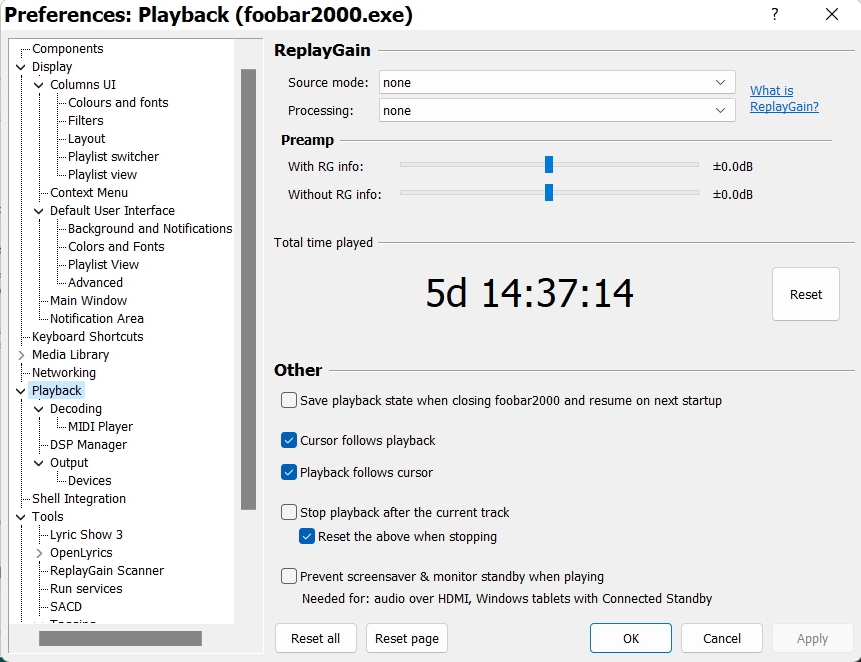The width and height of the screenshot is (861, 662).
Task: Select Advanced under Default User Interface
Action: click(x=95, y=282)
